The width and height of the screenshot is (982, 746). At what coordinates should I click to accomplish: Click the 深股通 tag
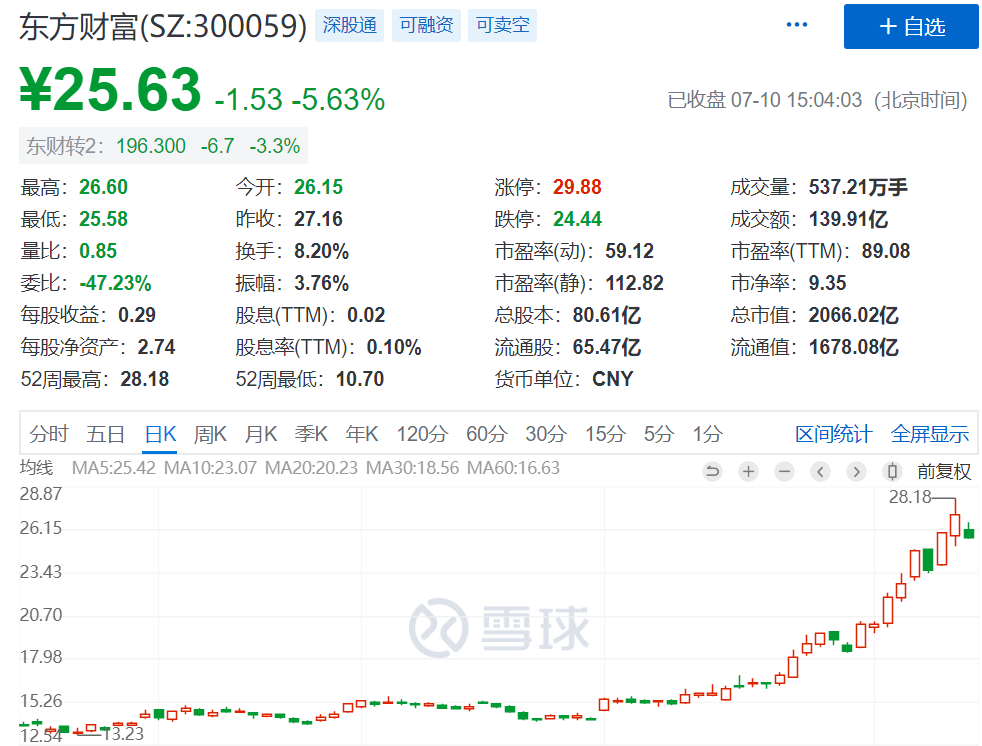(349, 25)
